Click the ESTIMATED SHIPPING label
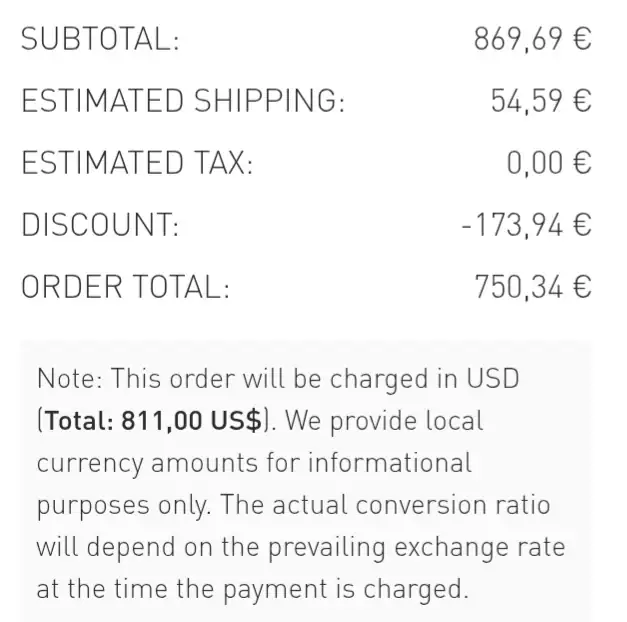The image size is (627, 622). [x=183, y=101]
